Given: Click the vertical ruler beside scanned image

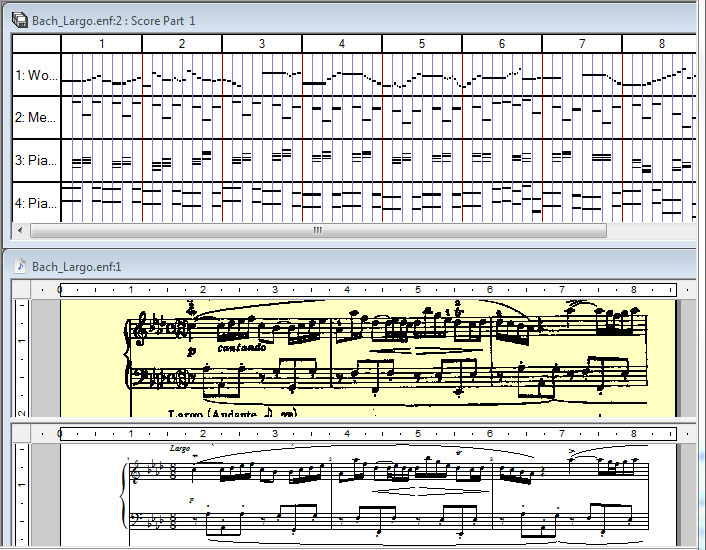Looking at the screenshot, I should (21, 358).
